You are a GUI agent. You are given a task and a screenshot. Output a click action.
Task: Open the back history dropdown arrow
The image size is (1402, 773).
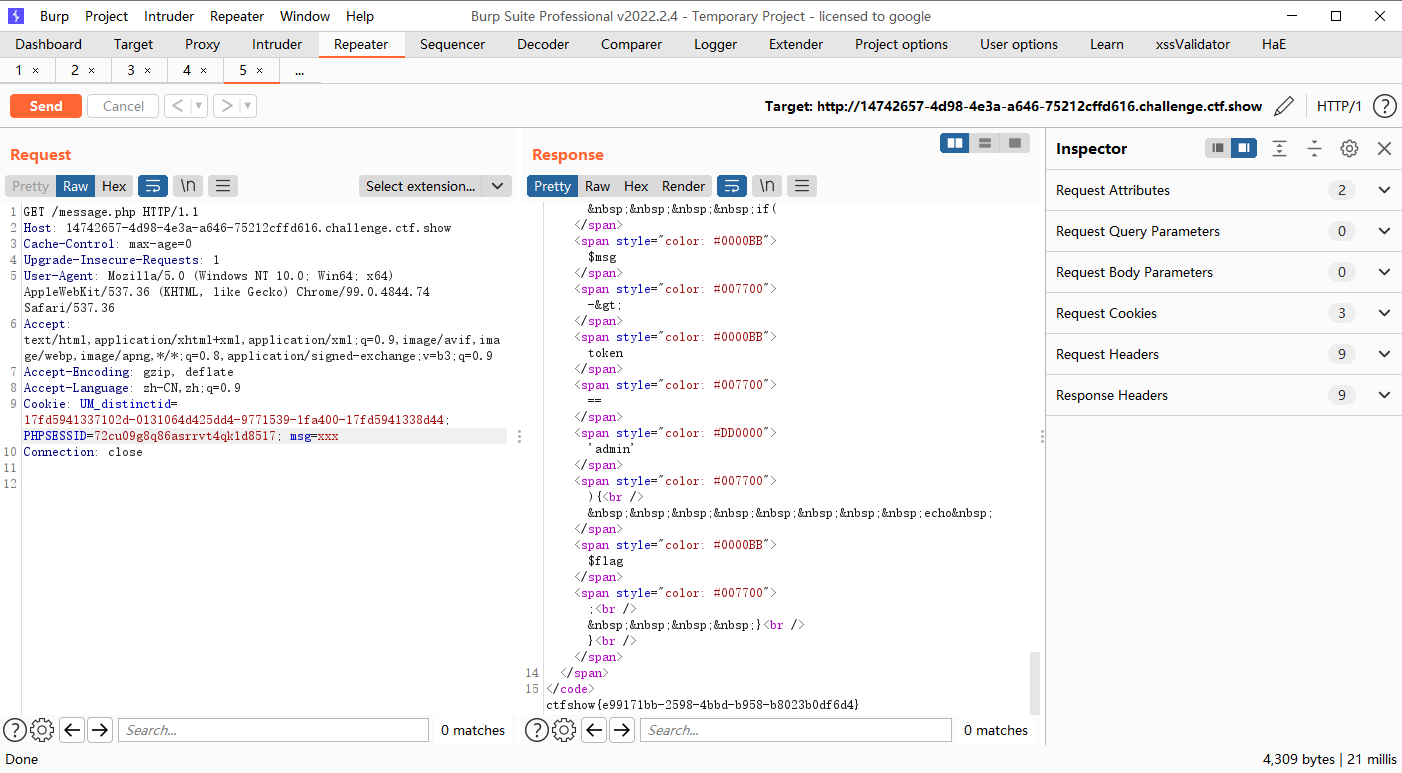pos(198,106)
